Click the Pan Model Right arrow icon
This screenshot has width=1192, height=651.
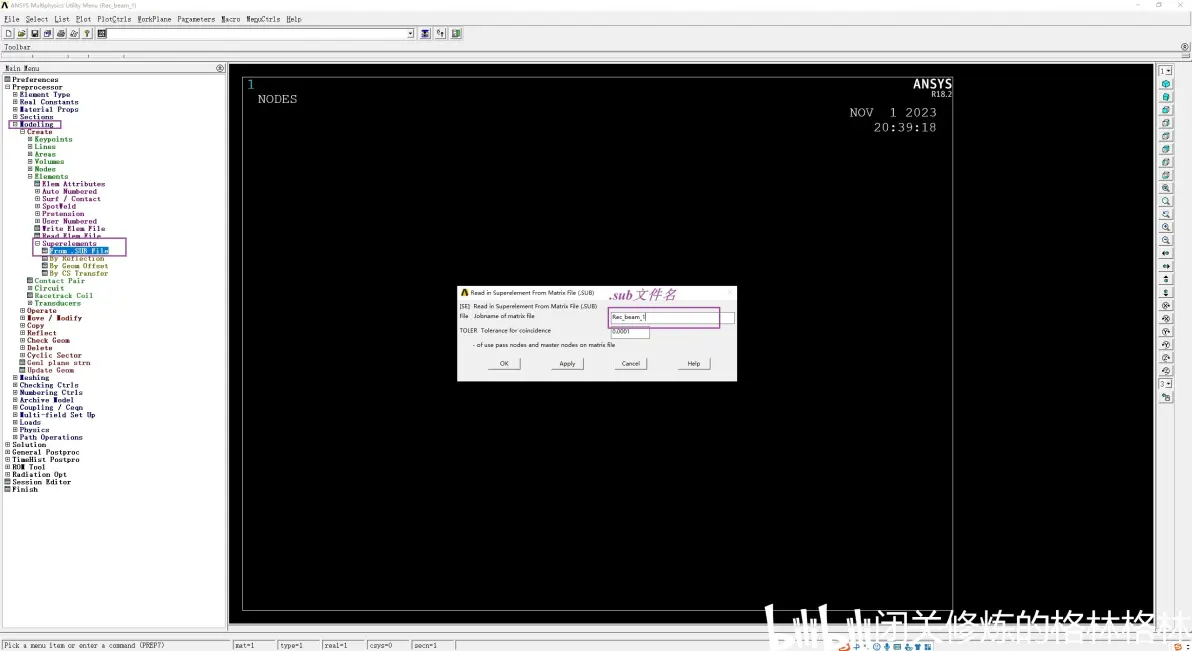(x=1165, y=266)
